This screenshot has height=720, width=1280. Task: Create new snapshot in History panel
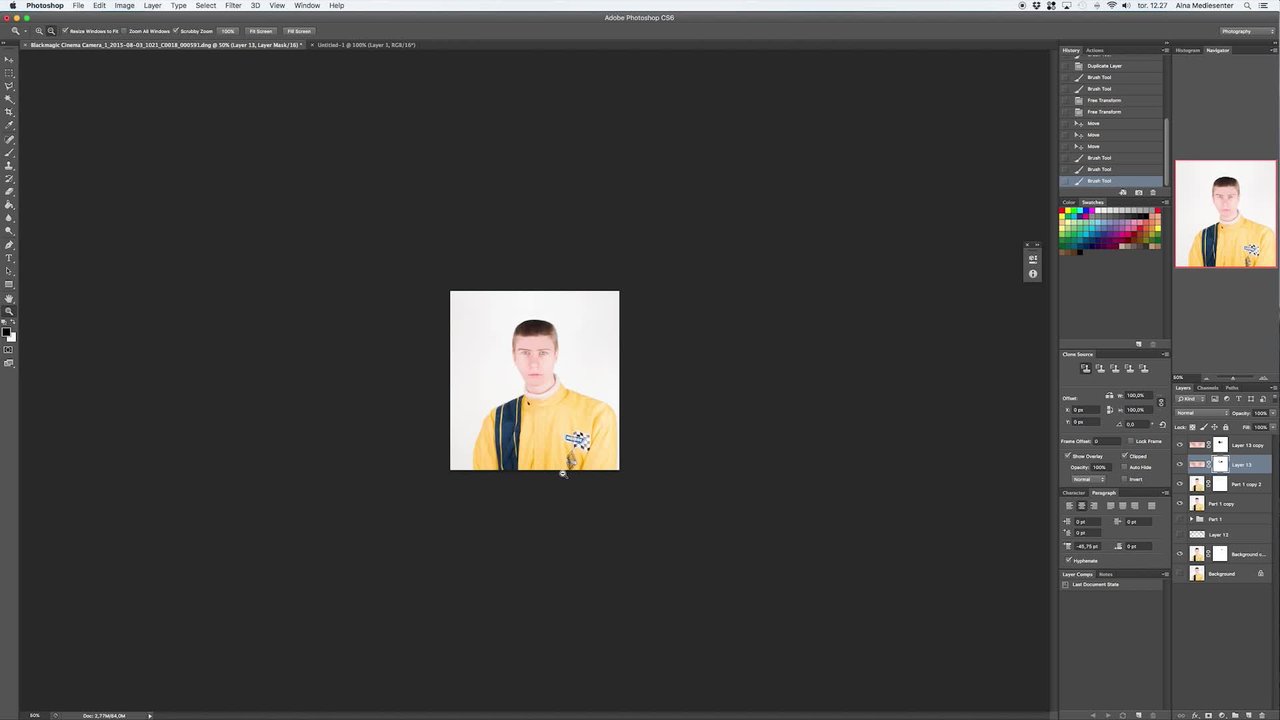(1138, 192)
